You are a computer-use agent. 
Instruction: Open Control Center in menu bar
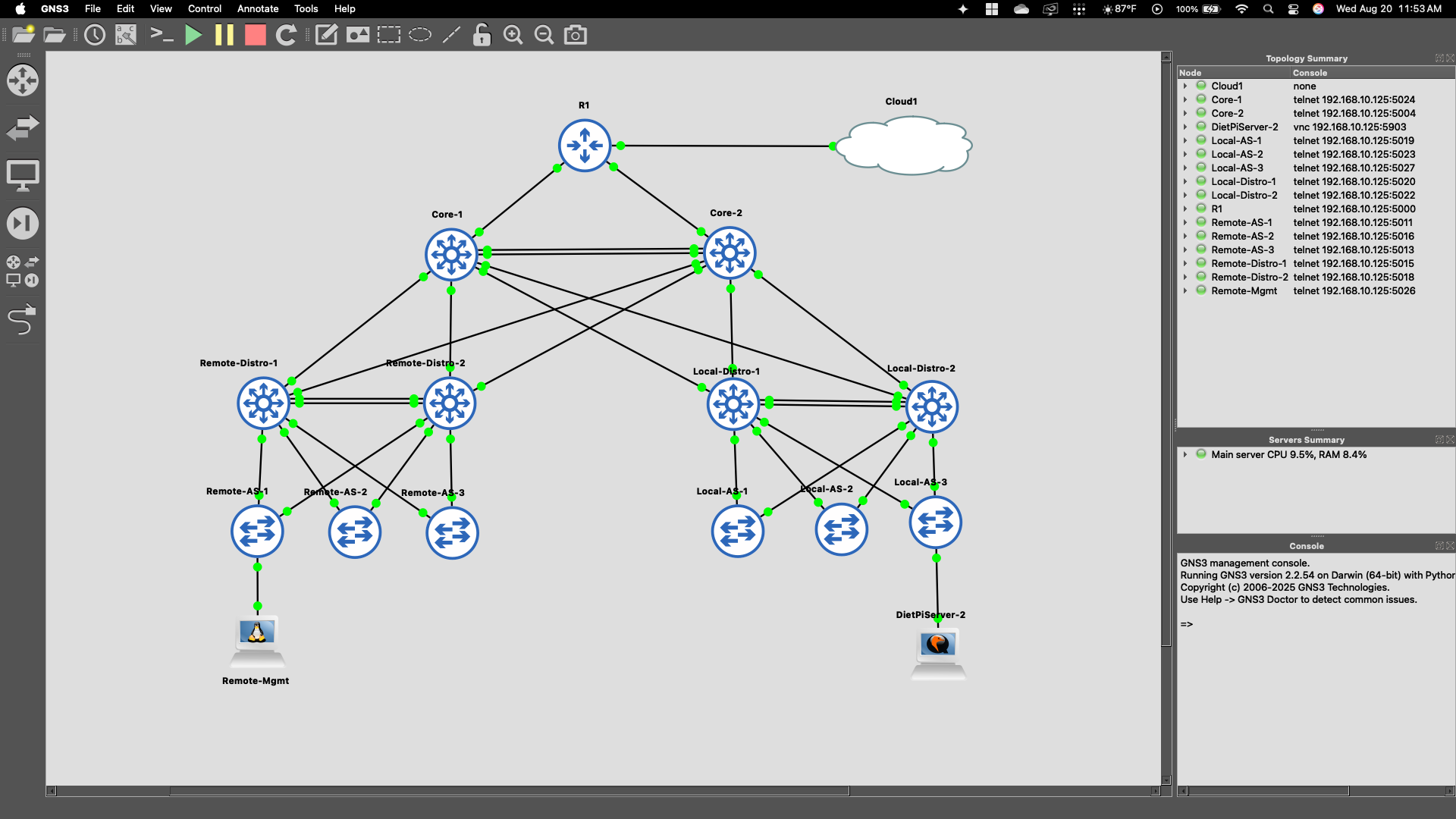point(1294,9)
